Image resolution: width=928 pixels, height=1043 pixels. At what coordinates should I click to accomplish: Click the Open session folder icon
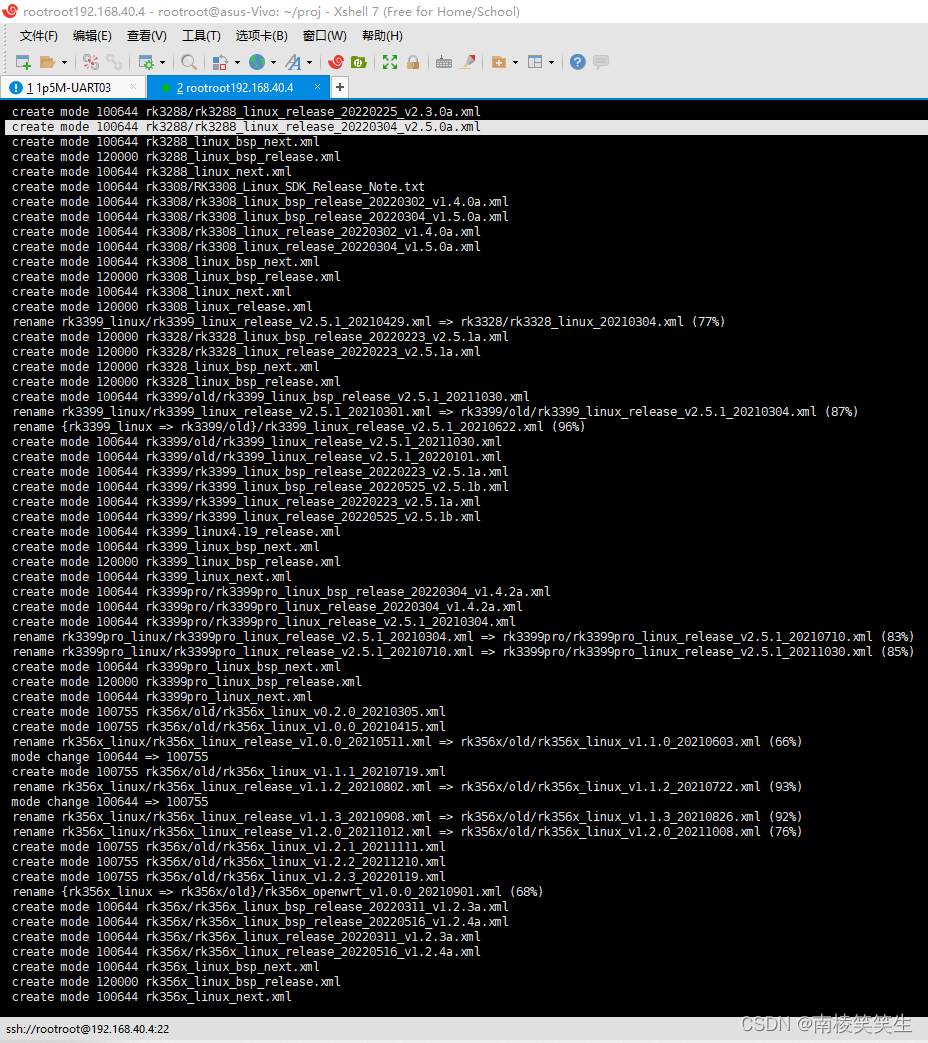[x=47, y=62]
